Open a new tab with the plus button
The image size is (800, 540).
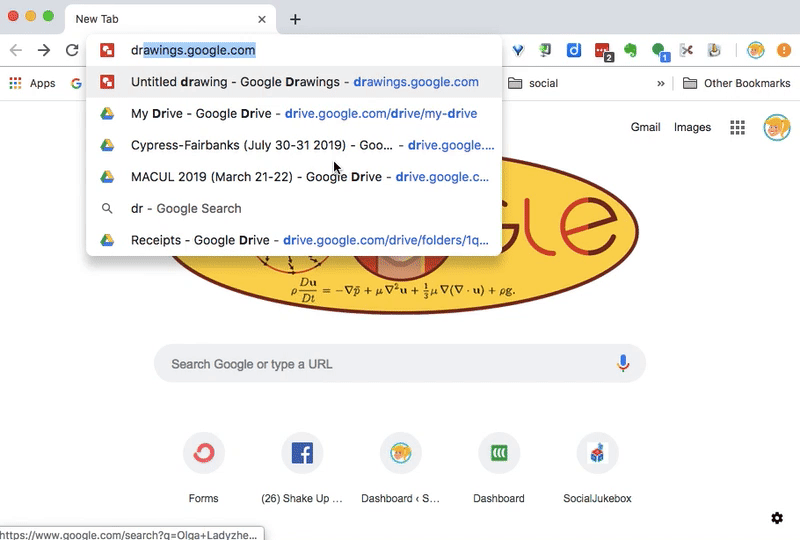[x=295, y=19]
